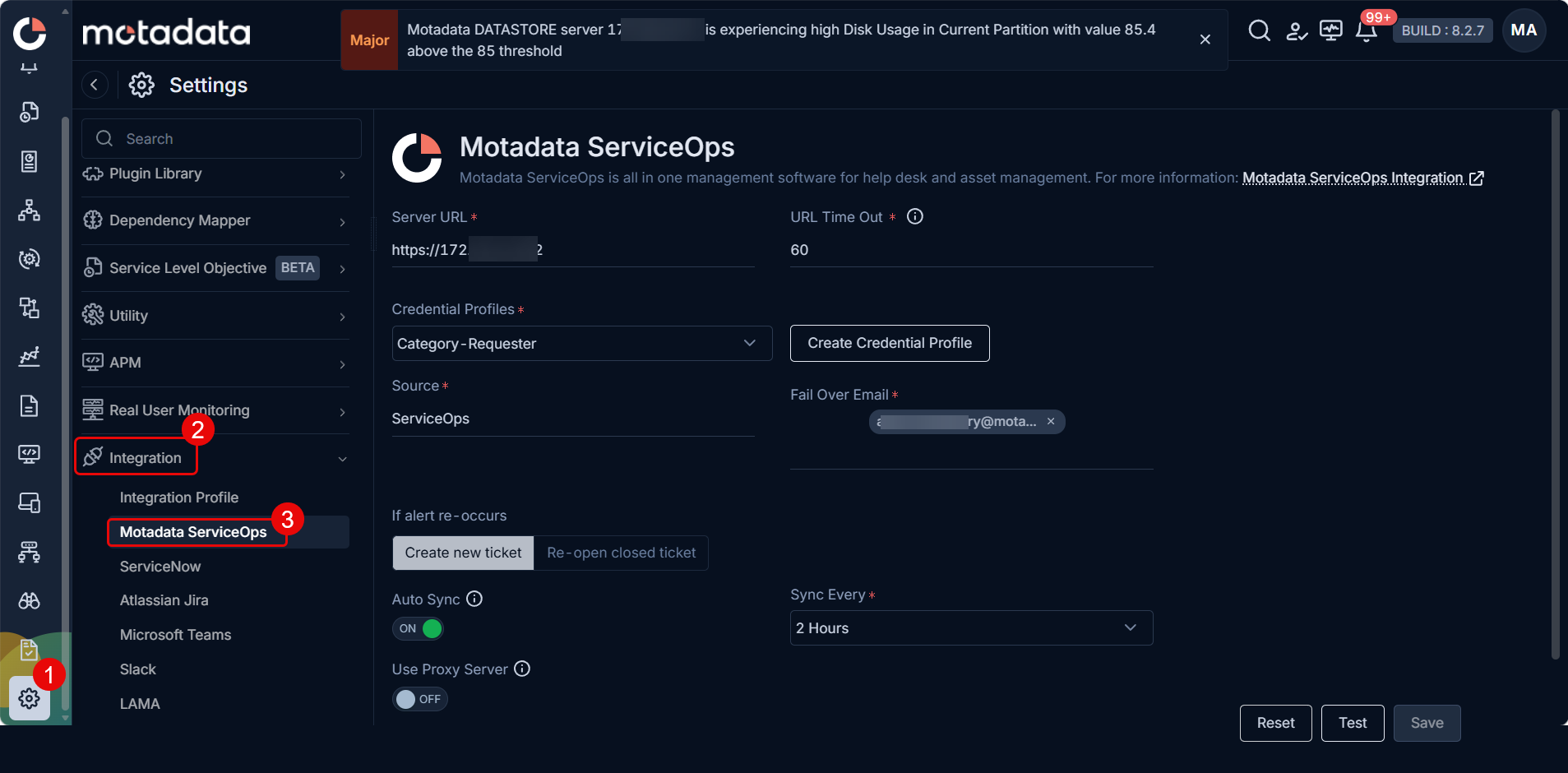
Task: Open ServiceNow integration item
Action: point(160,567)
